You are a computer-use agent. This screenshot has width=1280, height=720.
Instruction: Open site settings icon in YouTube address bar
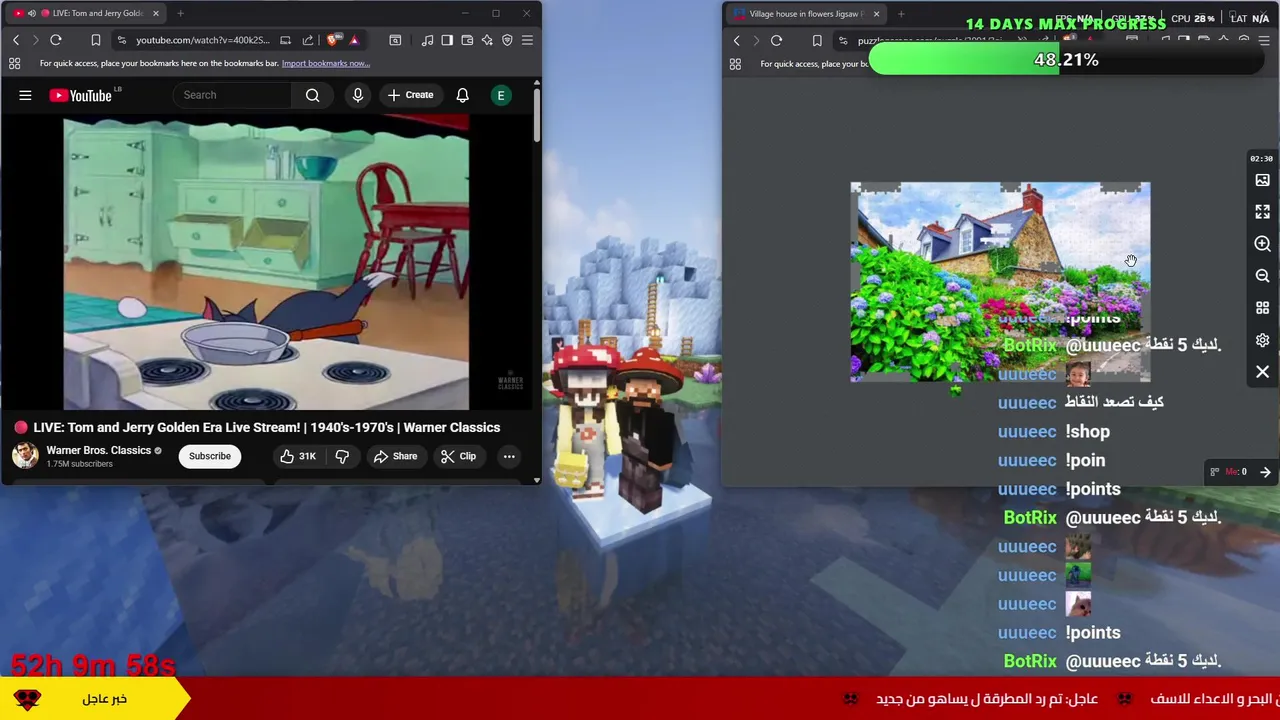pyautogui.click(x=121, y=40)
